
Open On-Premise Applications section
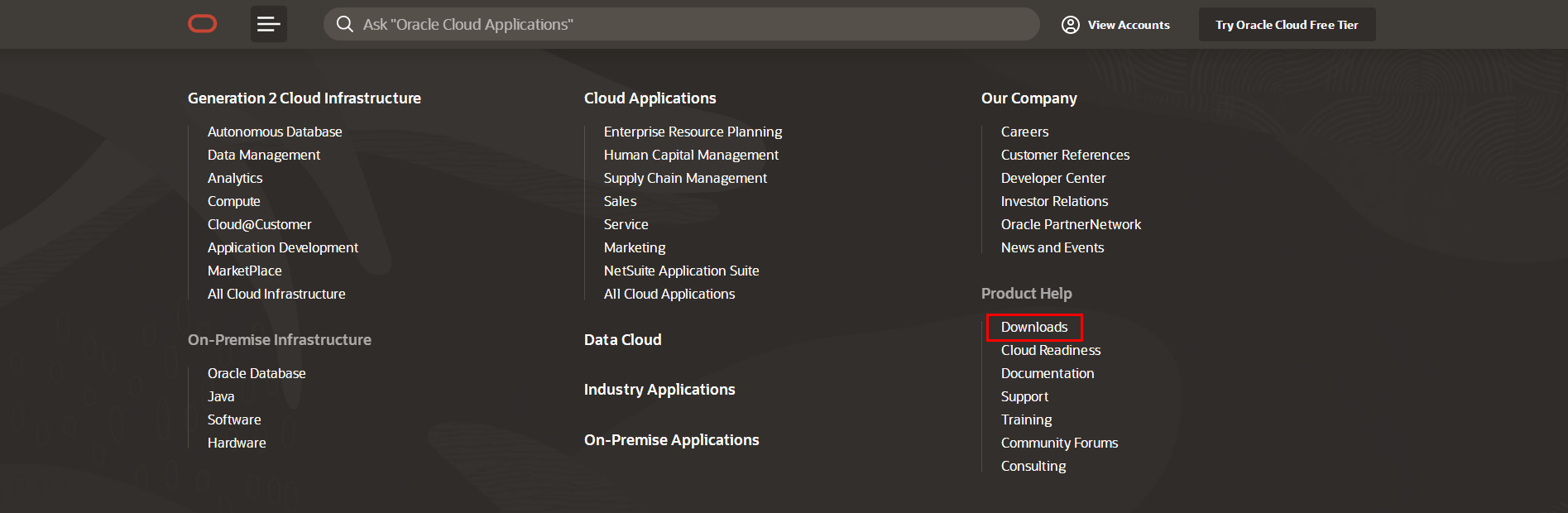[x=672, y=440]
